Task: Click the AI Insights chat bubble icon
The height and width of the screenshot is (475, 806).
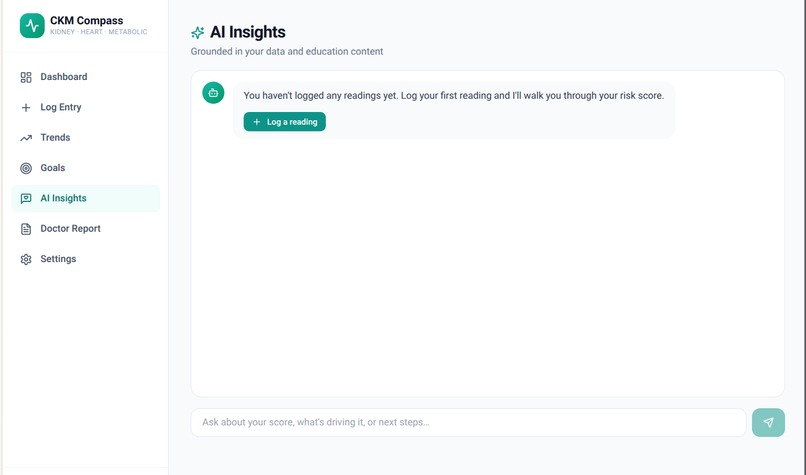Action: [x=26, y=198]
